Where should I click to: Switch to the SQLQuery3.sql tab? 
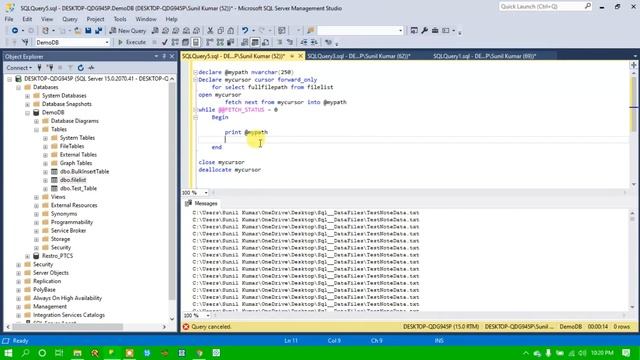(358, 56)
